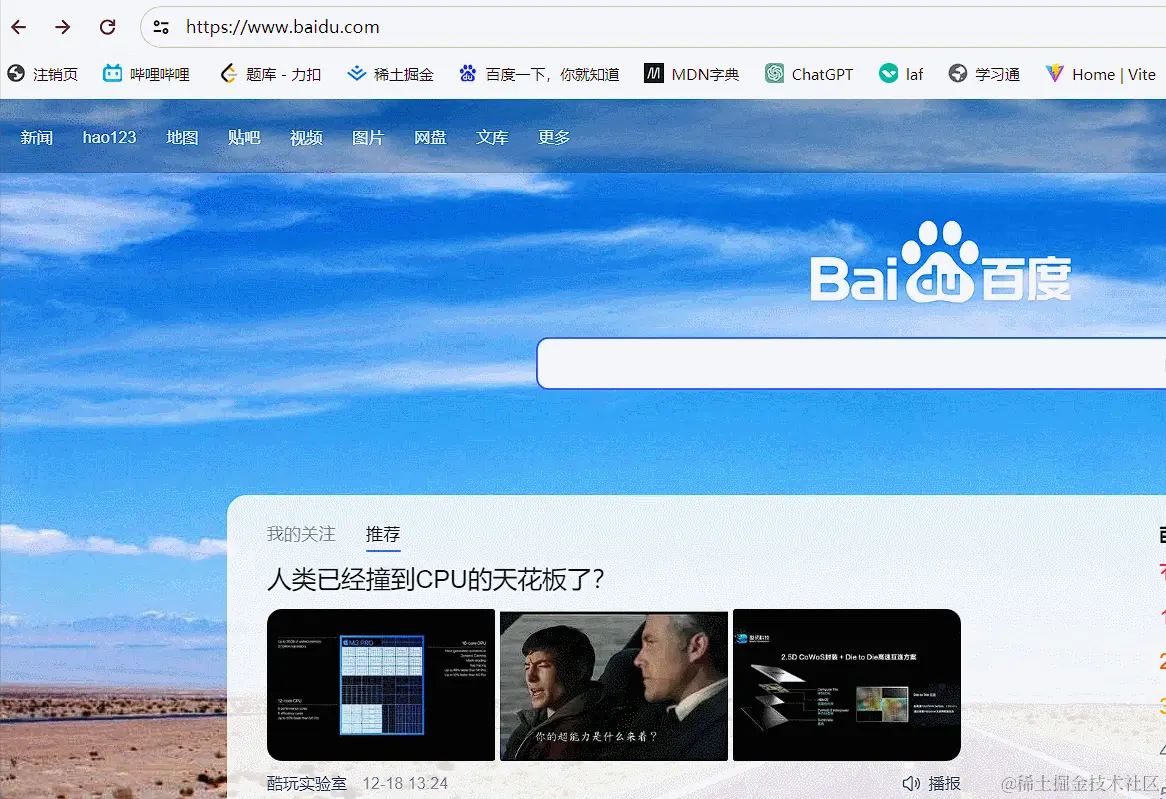Reload the page with refresh icon
Screen dimensions: 1166x799
tap(107, 27)
